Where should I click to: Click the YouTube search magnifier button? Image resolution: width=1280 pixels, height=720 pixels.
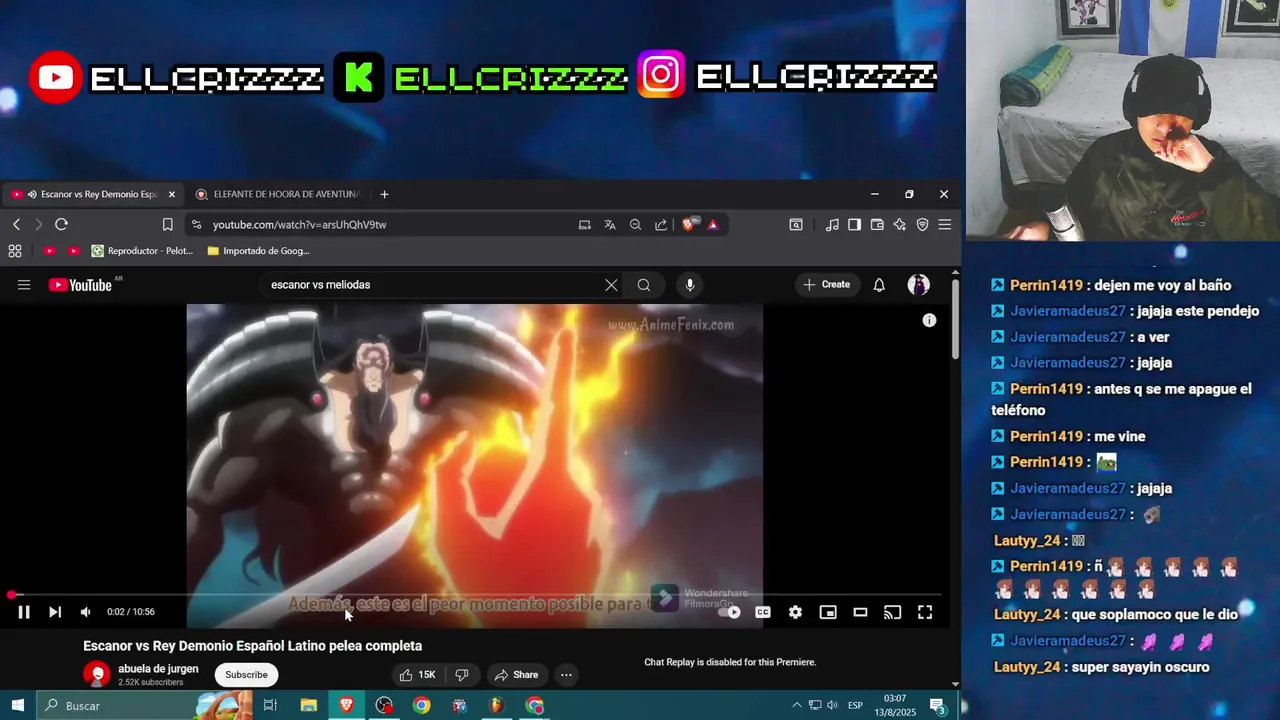click(x=644, y=285)
